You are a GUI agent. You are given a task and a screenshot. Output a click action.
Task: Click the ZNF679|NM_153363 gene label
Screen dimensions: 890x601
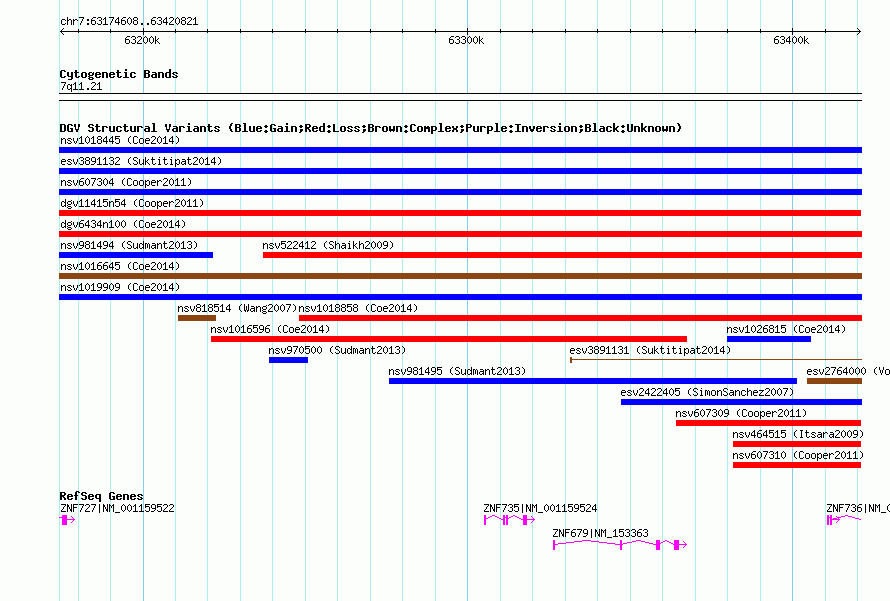(601, 533)
